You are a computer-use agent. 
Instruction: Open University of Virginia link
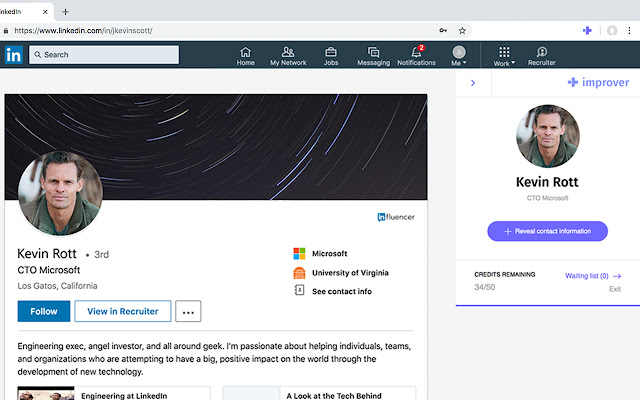point(350,273)
